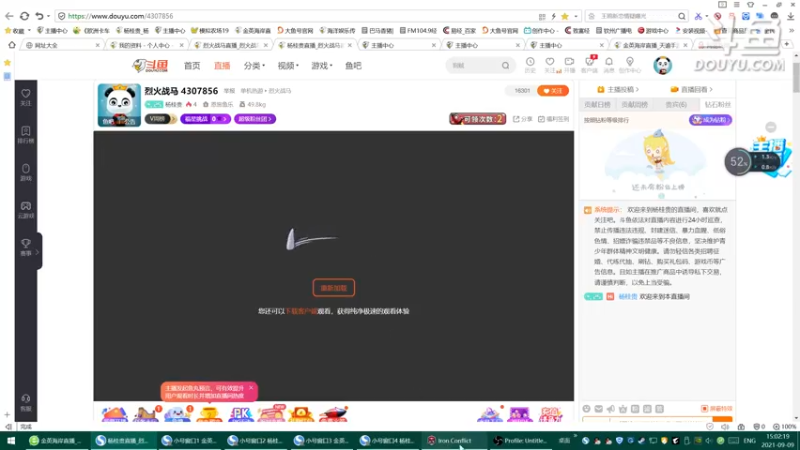Switch to the 贡献周榜 tab
The width and height of the screenshot is (800, 450).
point(634,105)
